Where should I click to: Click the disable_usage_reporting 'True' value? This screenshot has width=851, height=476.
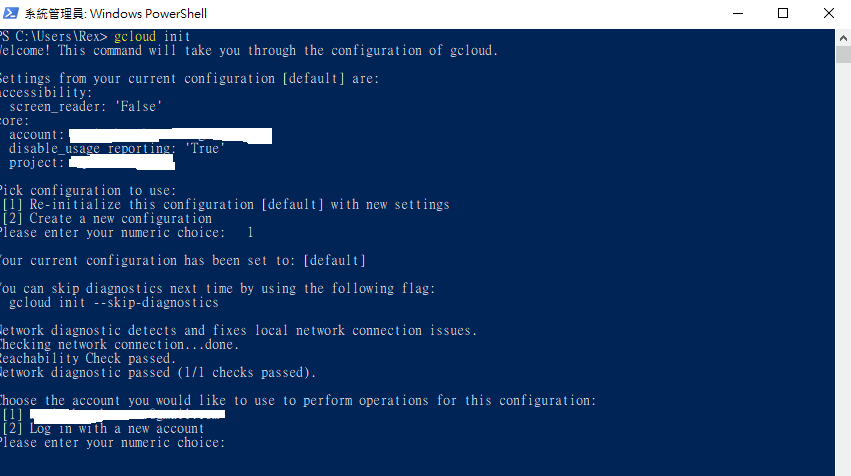click(x=205, y=149)
